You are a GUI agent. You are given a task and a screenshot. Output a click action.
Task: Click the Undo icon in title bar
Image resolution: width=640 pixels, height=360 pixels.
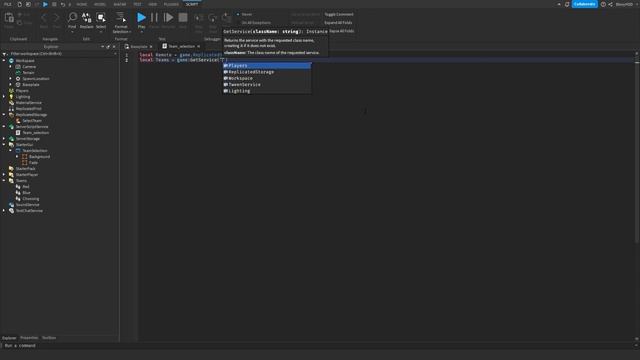click(x=62, y=4)
